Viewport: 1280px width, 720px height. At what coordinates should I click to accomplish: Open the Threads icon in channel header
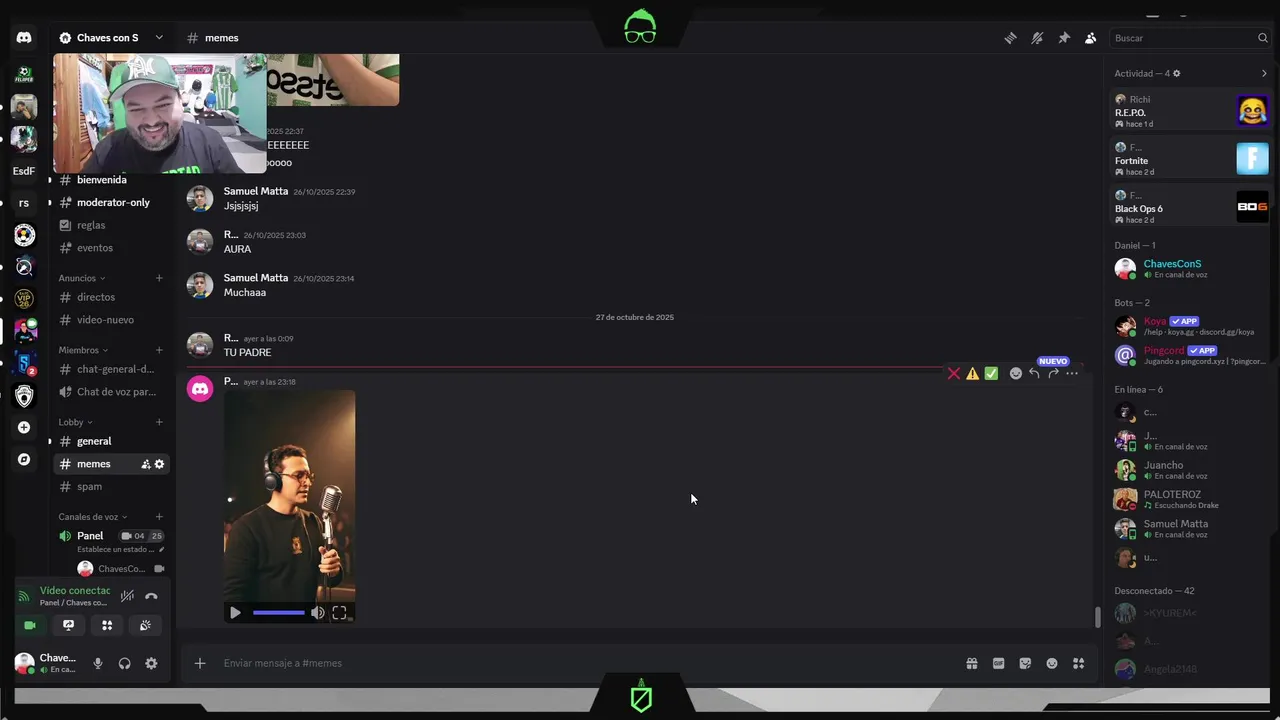coord(1010,38)
